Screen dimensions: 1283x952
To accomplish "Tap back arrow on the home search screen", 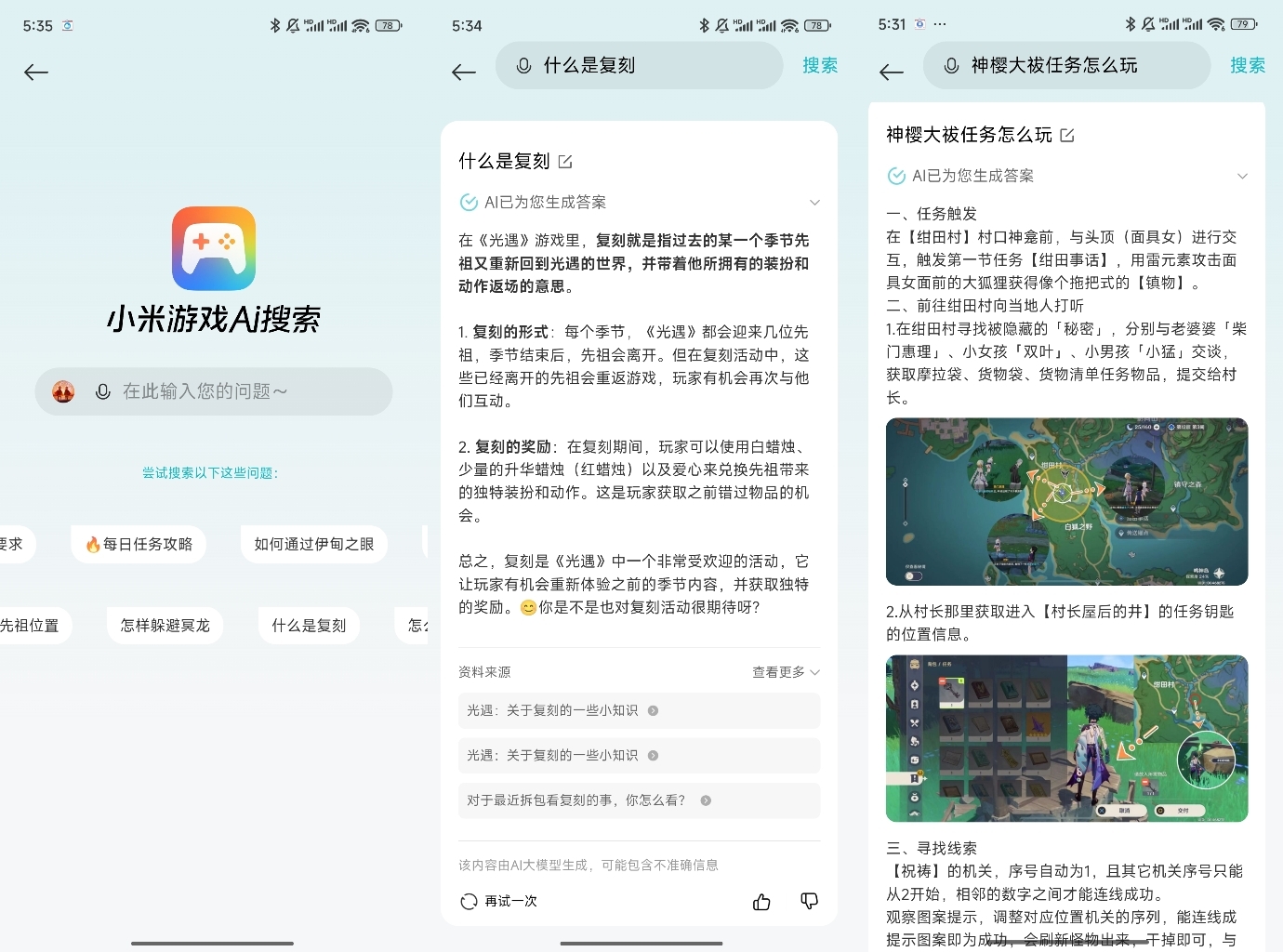I will (x=36, y=73).
